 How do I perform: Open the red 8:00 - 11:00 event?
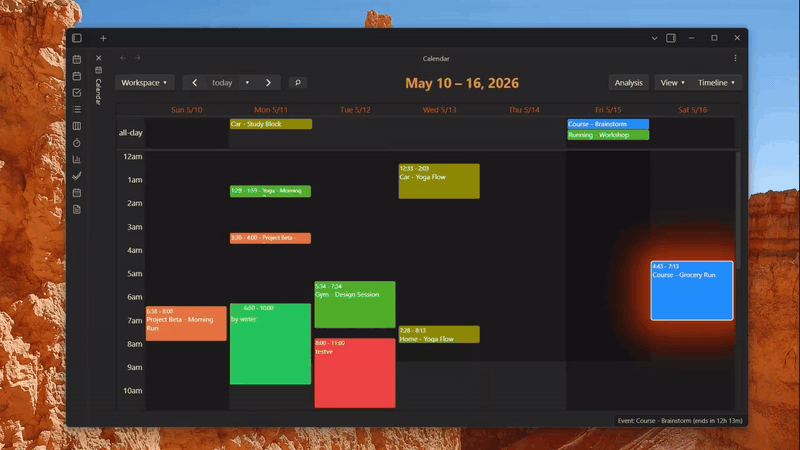(x=355, y=373)
